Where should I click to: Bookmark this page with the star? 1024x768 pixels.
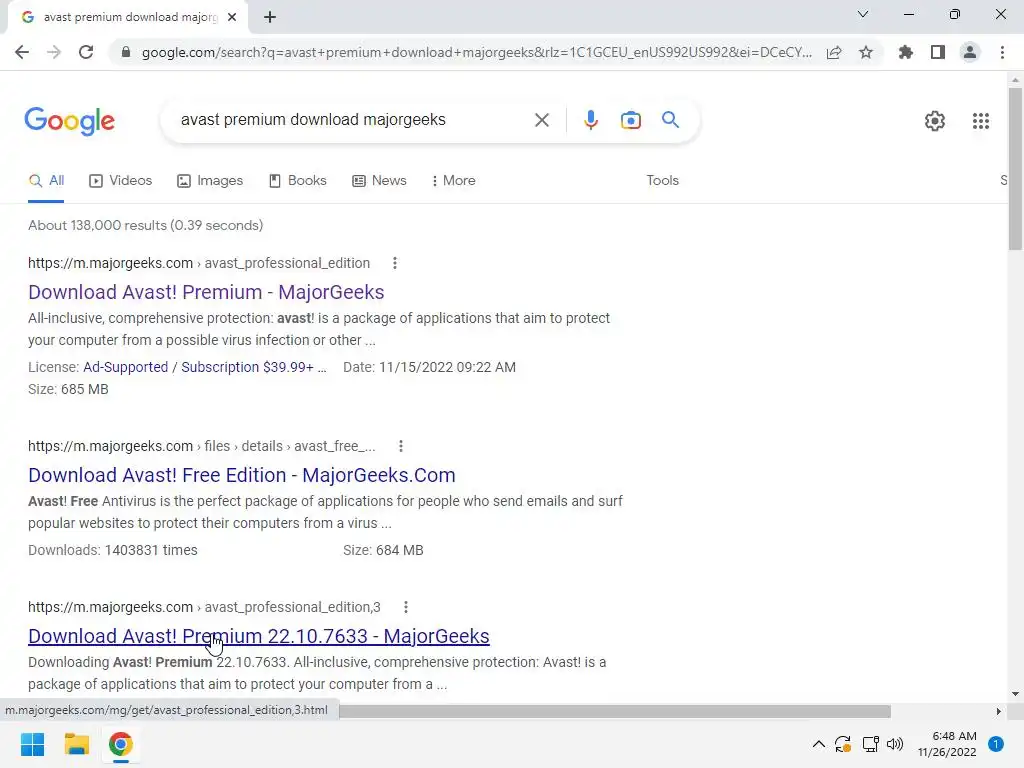[x=866, y=52]
